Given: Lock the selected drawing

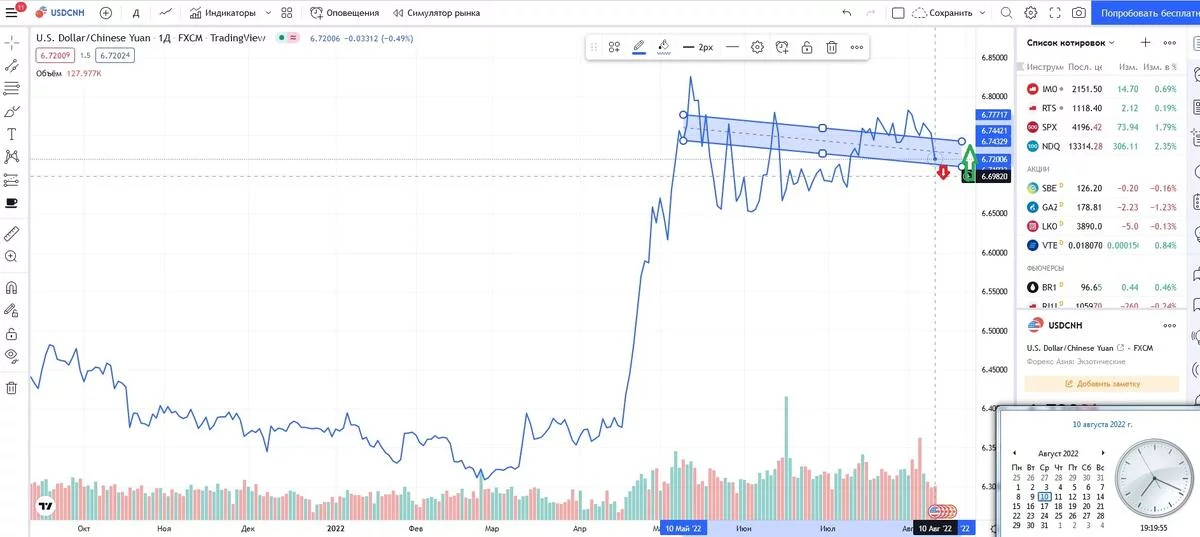Looking at the screenshot, I should [x=807, y=47].
